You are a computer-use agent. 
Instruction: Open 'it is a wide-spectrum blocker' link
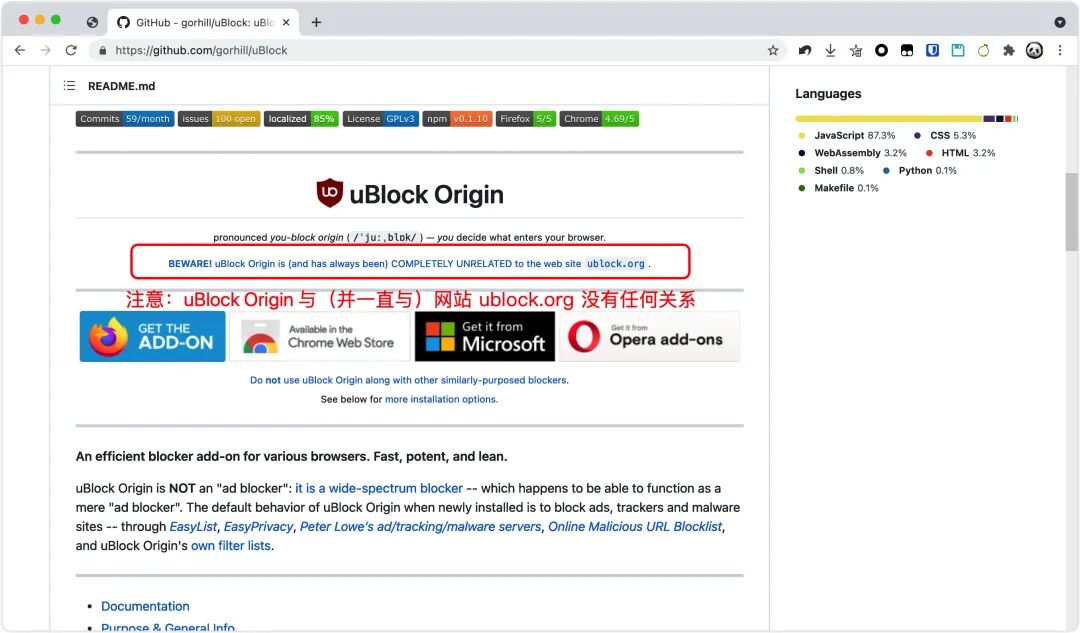pyautogui.click(x=379, y=488)
